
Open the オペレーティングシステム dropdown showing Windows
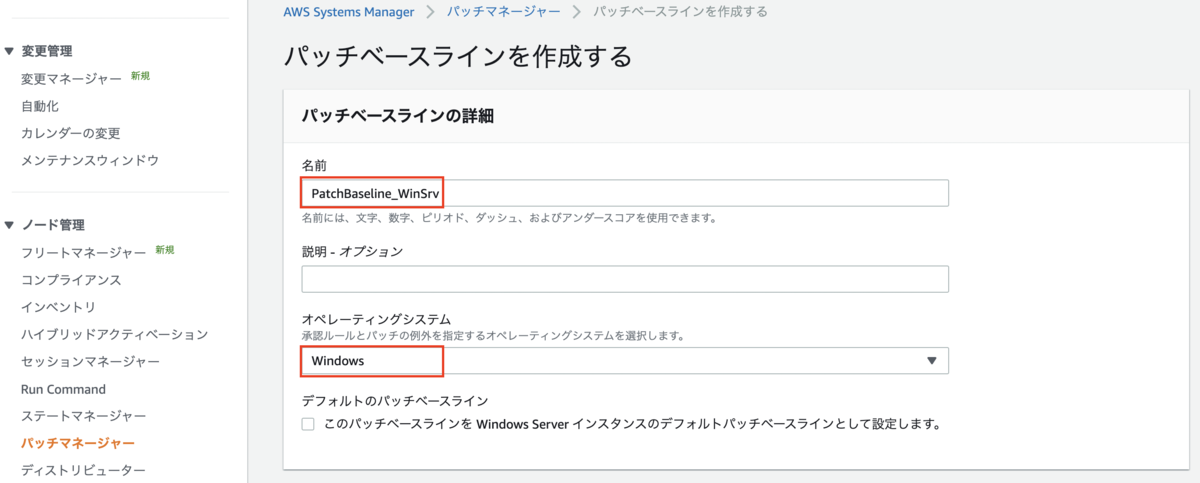[625, 361]
